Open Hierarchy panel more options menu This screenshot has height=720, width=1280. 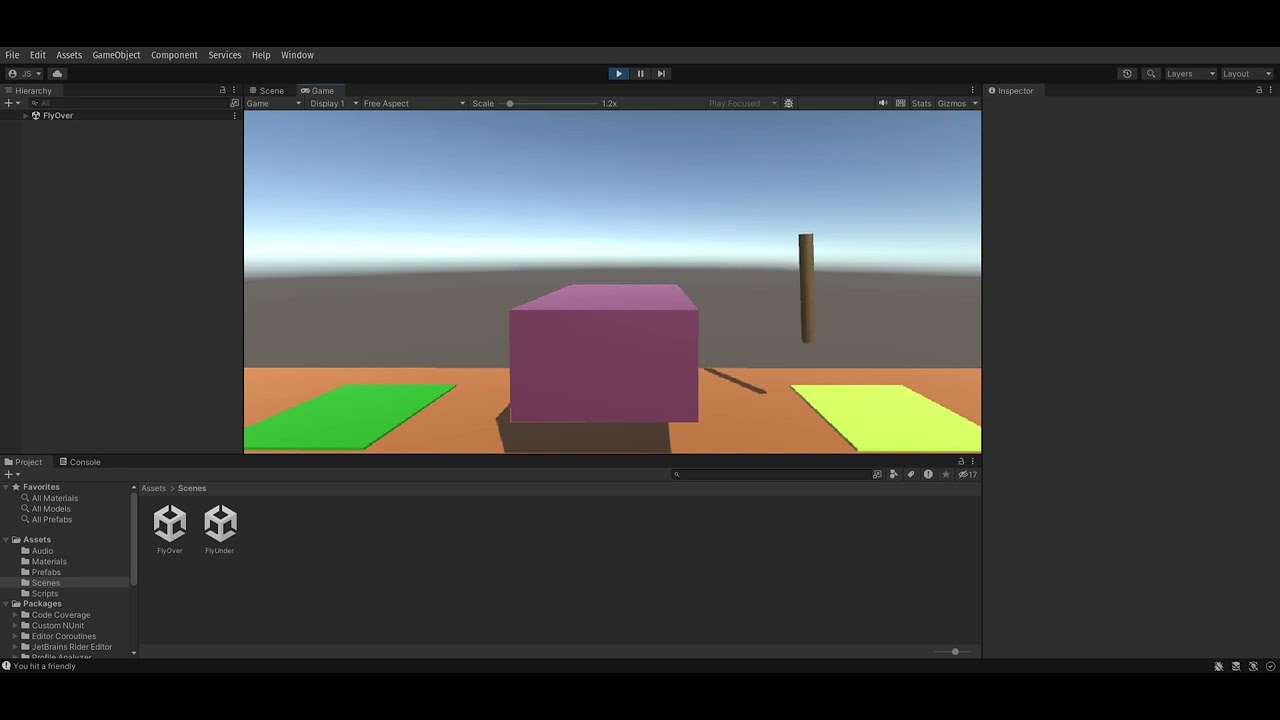click(x=235, y=90)
